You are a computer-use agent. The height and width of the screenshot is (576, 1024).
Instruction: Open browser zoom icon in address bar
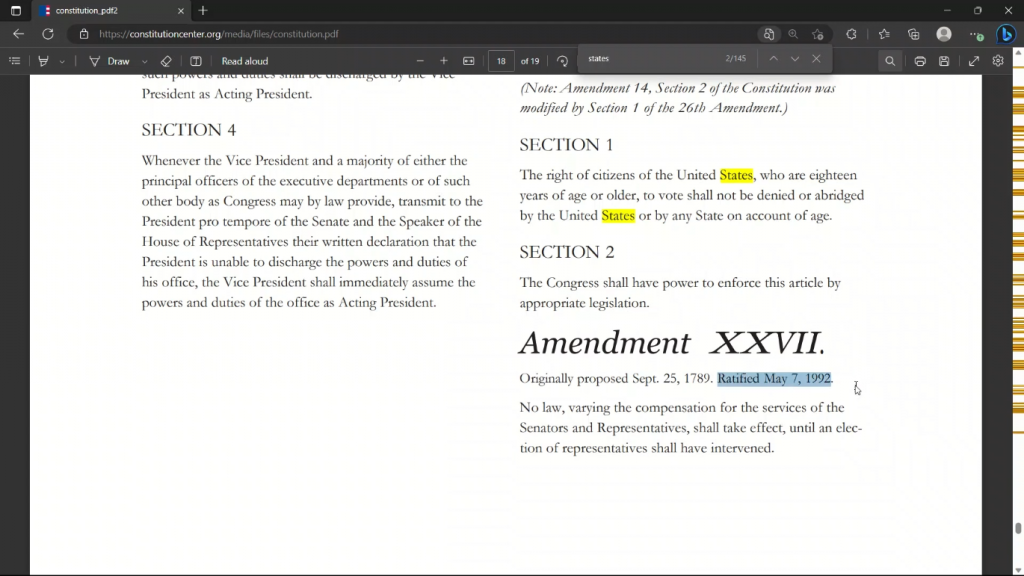tap(793, 34)
